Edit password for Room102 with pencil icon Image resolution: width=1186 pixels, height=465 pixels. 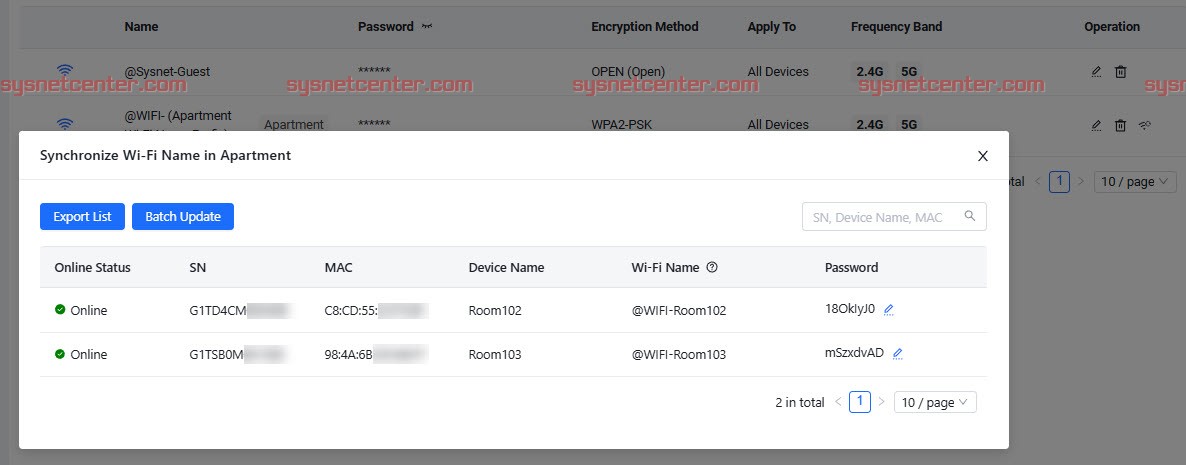pyautogui.click(x=889, y=309)
